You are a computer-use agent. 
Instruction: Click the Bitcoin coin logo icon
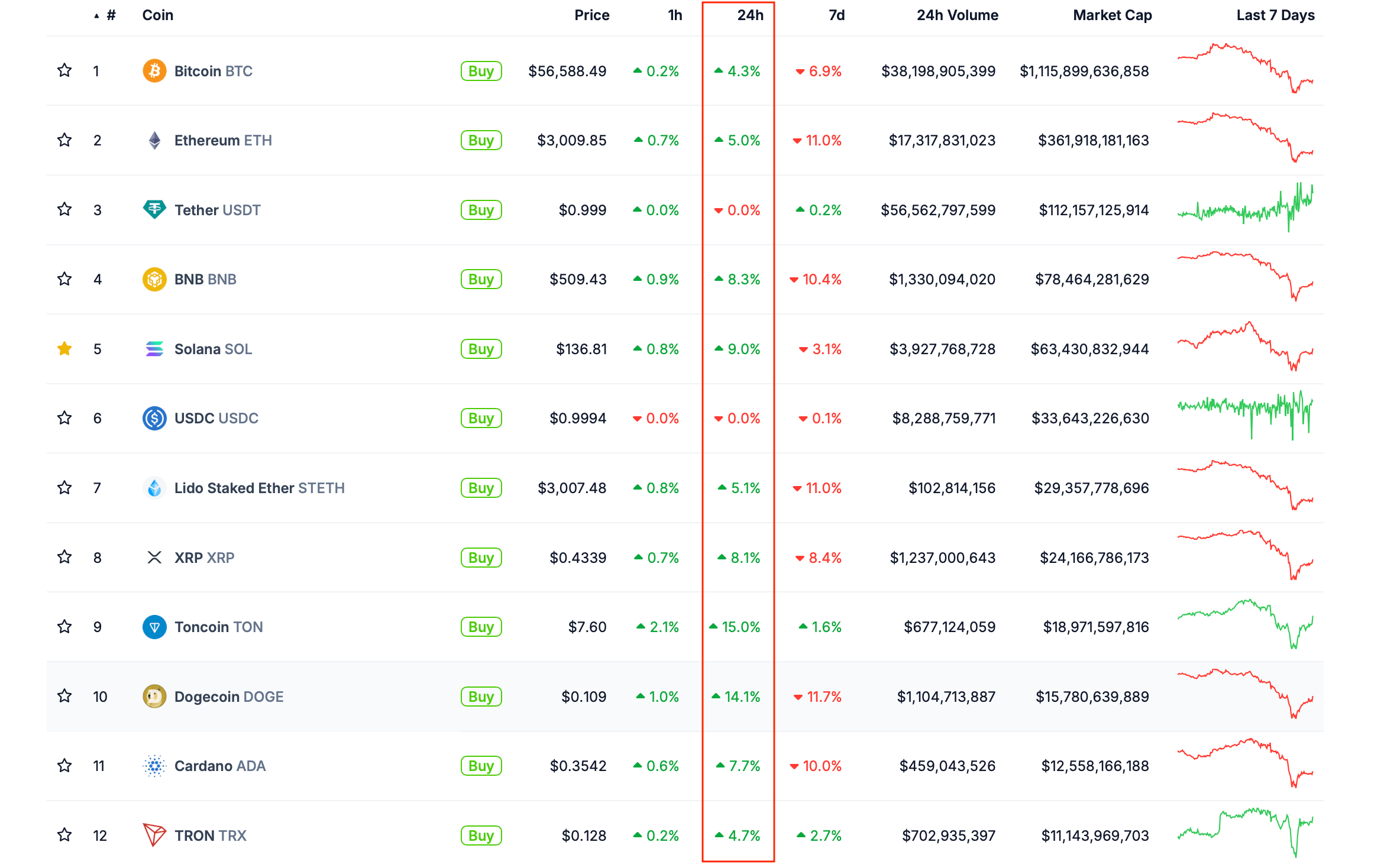point(154,71)
